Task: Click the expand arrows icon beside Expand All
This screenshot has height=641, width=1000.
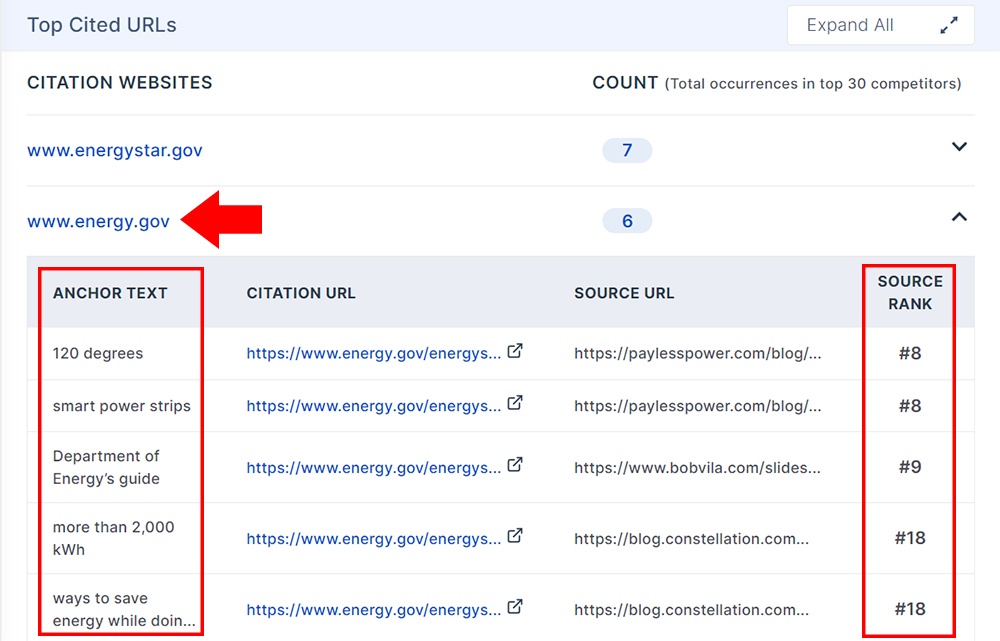Action: [x=949, y=25]
